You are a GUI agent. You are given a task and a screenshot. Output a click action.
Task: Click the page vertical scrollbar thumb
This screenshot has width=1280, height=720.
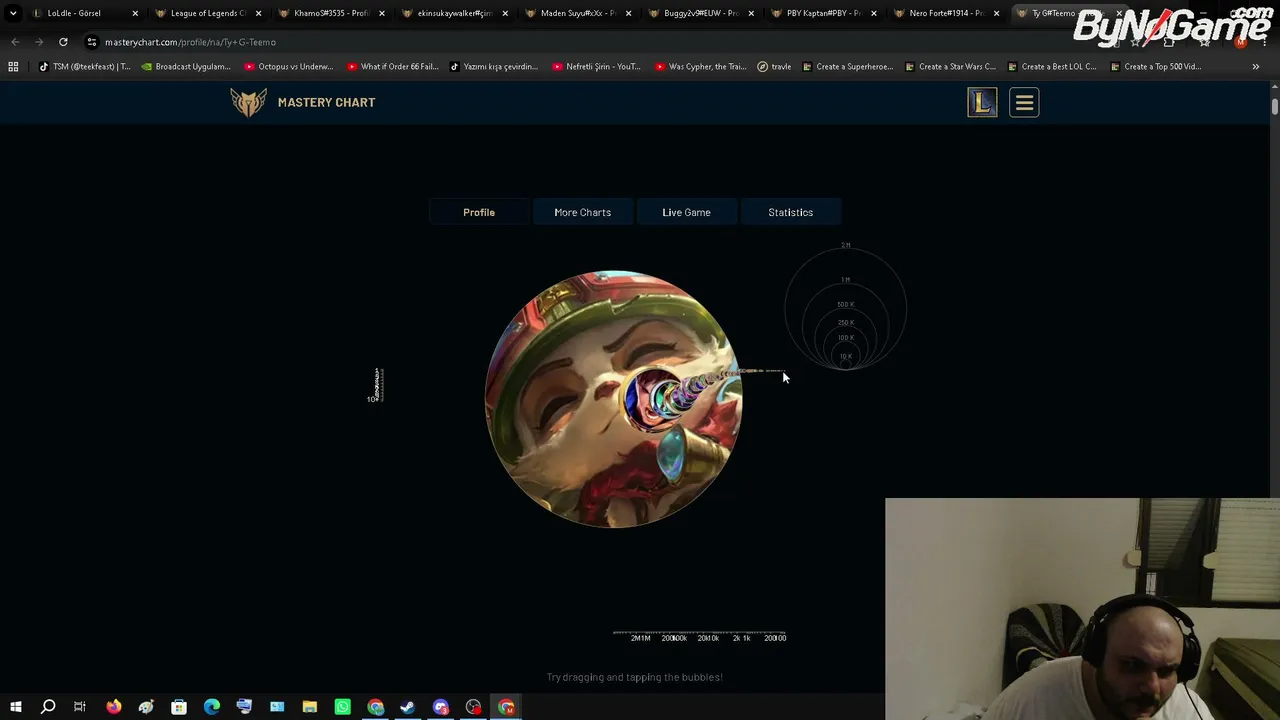pos(1274,106)
